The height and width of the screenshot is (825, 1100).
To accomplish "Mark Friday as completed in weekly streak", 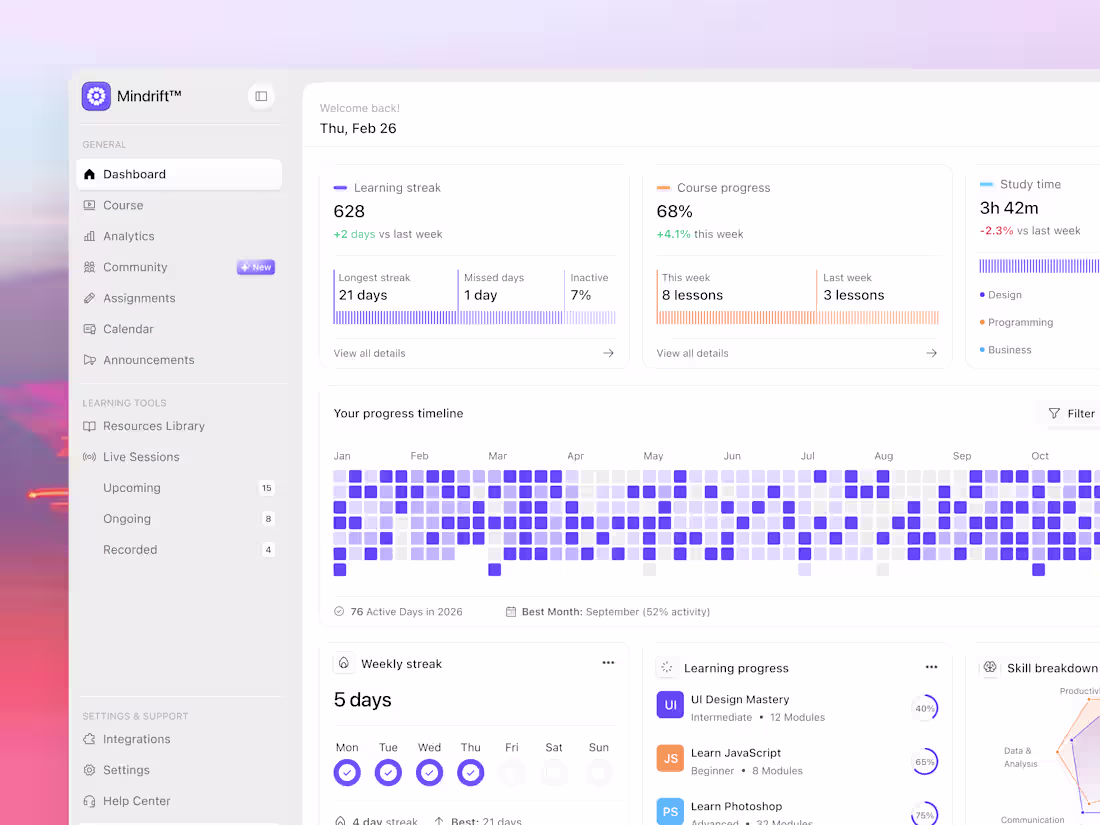I will 512,772.
